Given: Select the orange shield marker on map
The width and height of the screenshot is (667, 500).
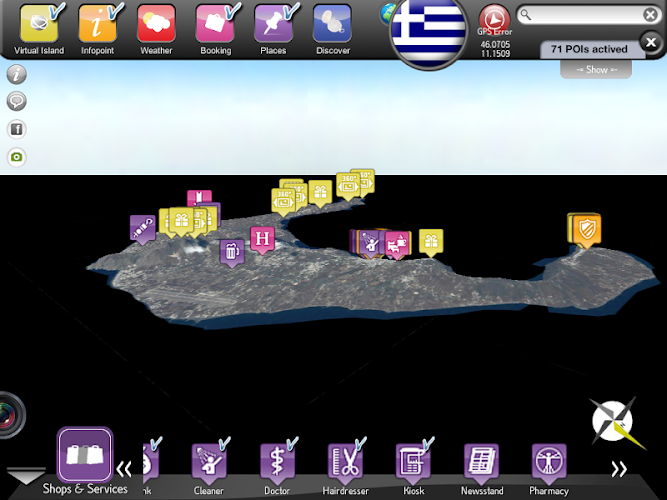Looking at the screenshot, I should point(587,231).
